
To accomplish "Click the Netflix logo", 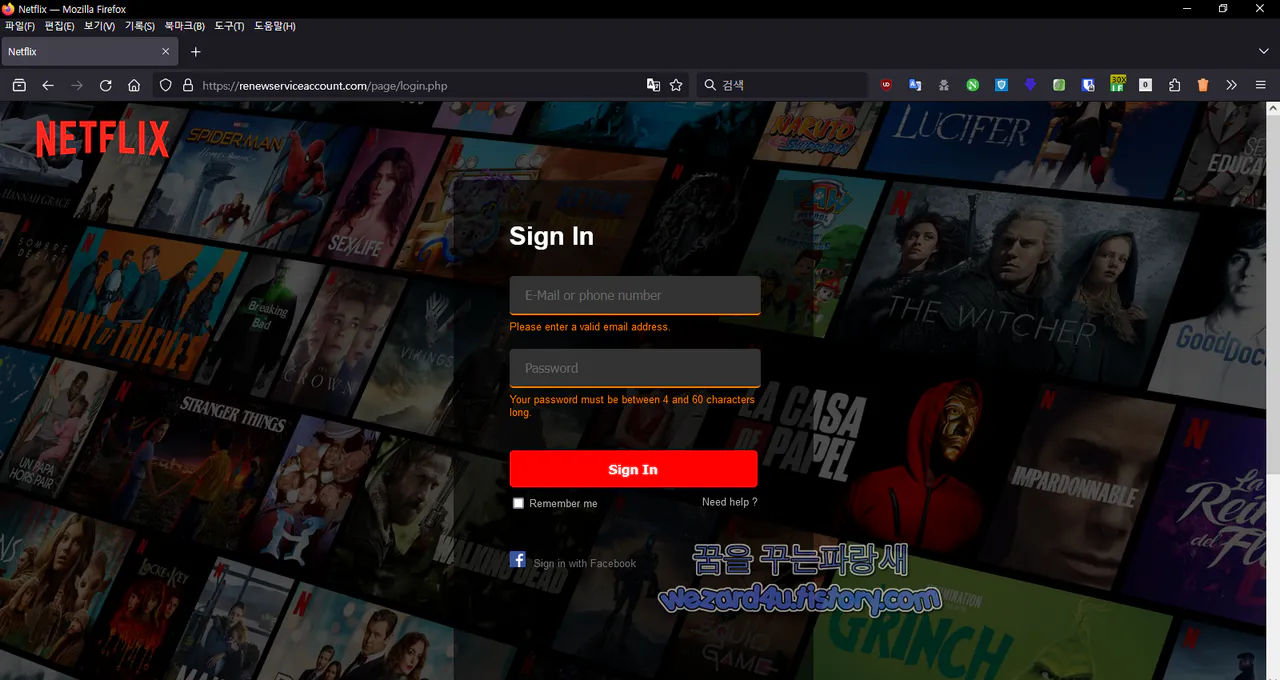I will click(x=103, y=139).
